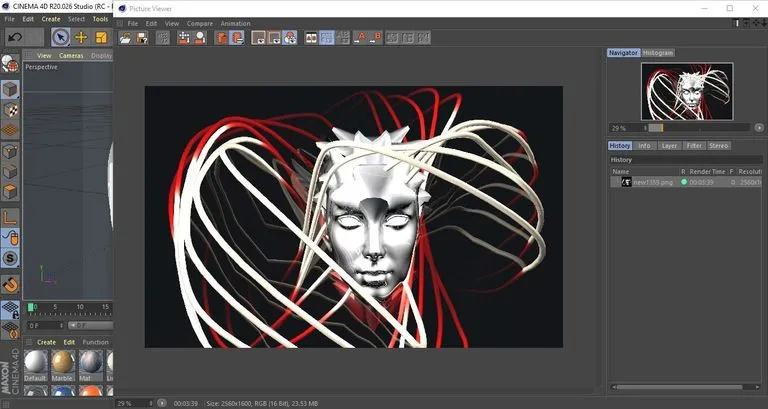
Task: Toggle the Compare Animate Second icon
Action: [327, 38]
